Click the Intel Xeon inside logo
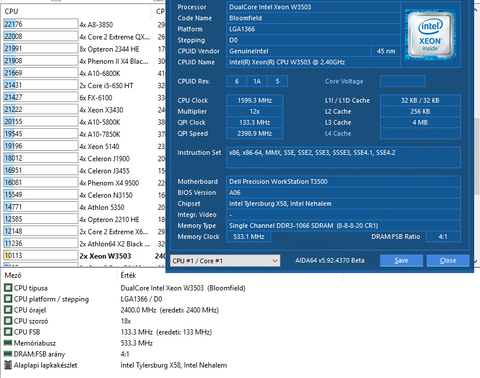Viewport: 480px width, 378px height. [430, 35]
